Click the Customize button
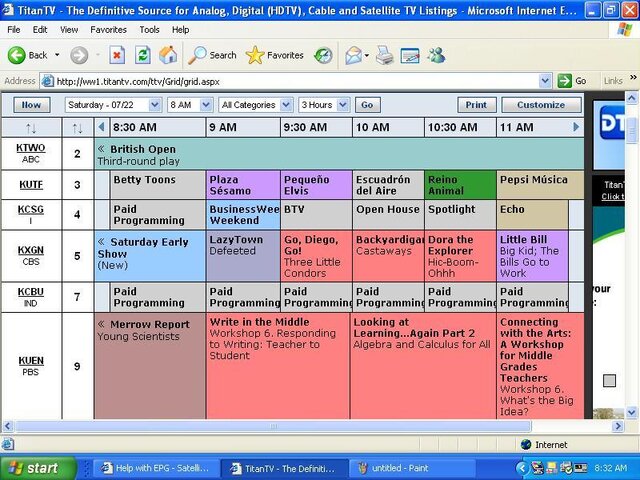The image size is (640, 480). point(541,105)
